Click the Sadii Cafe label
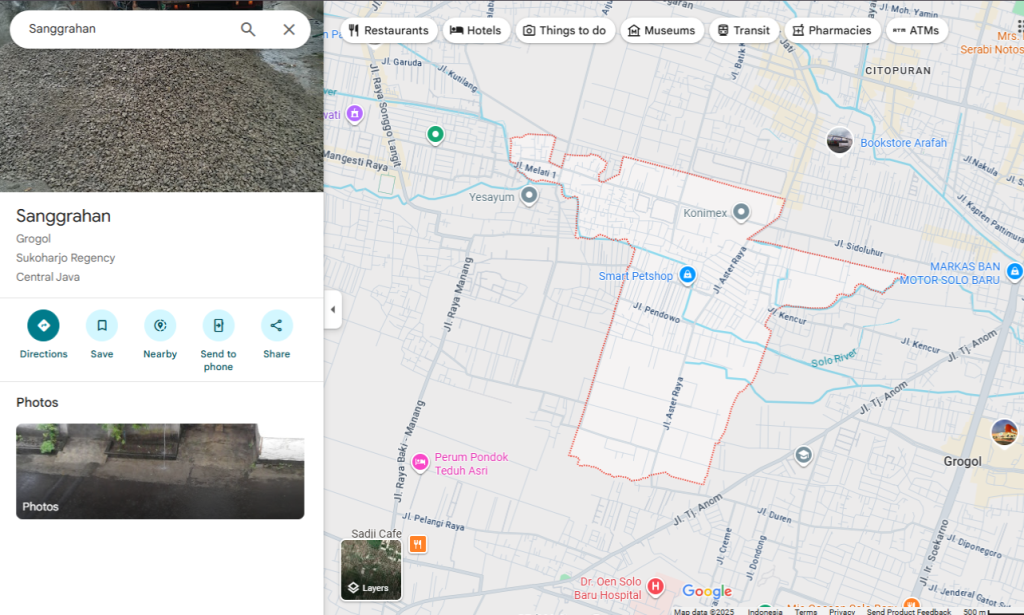The image size is (1024, 615). click(376, 533)
